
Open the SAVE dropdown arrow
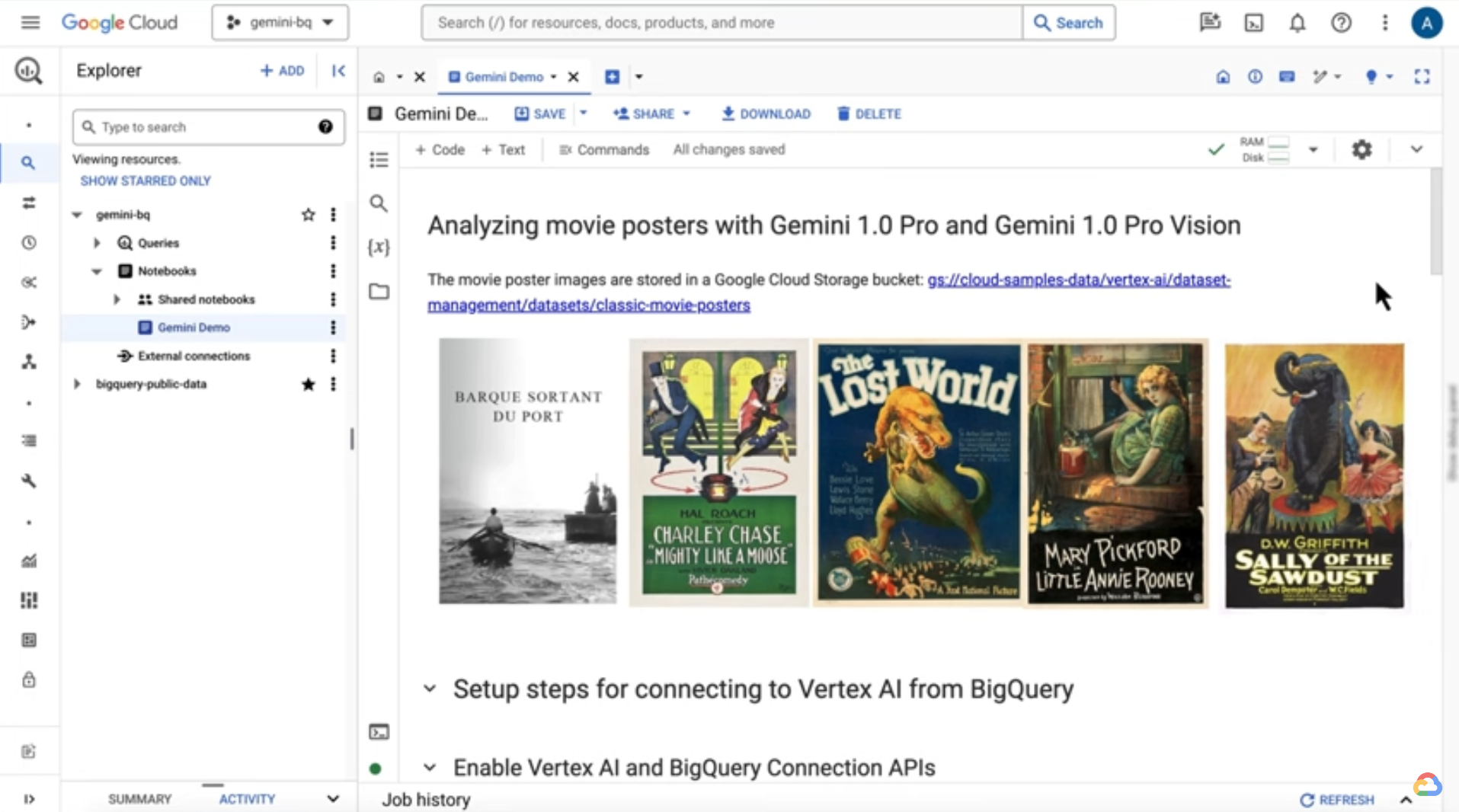584,113
